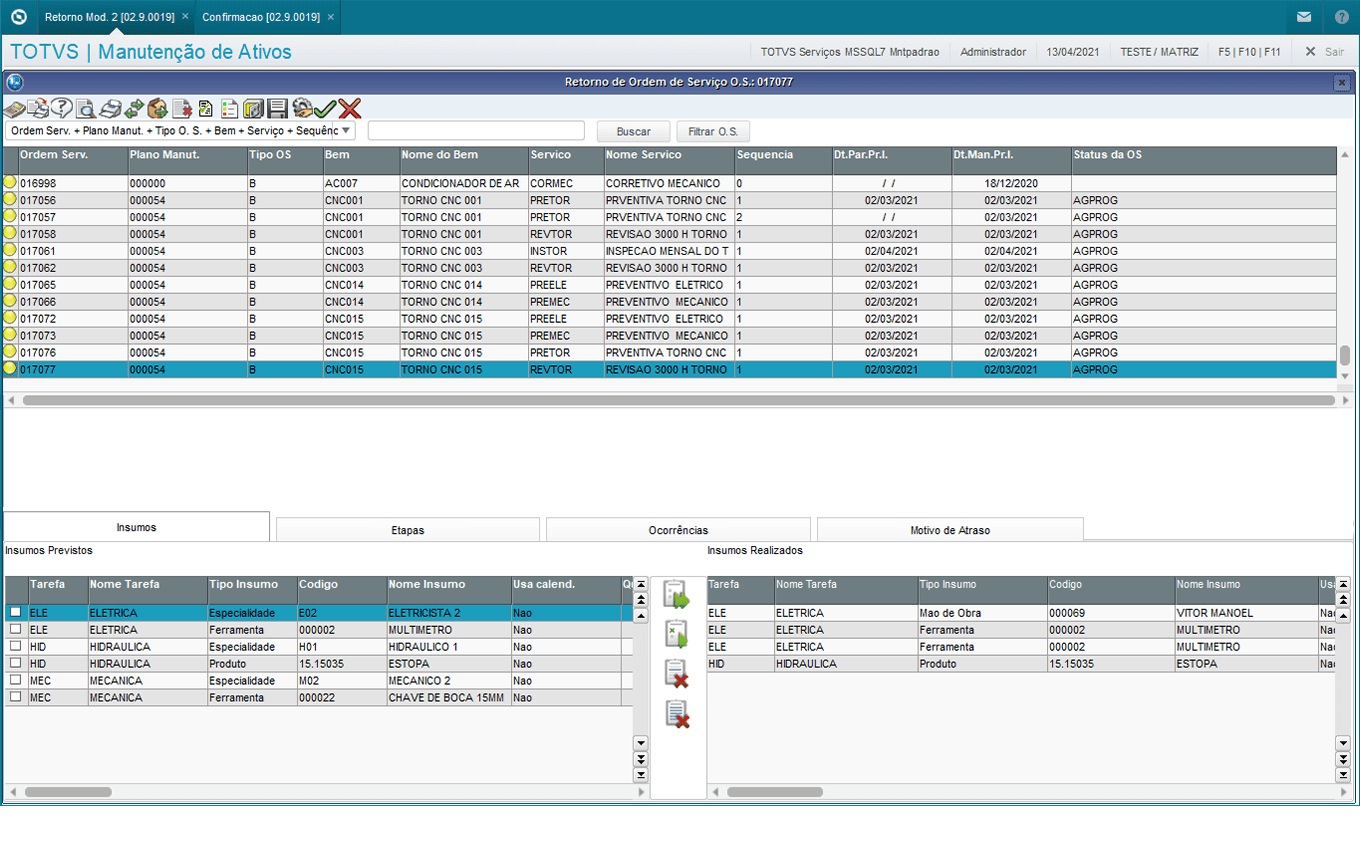Click the top clipboard with red X icon
Screen dimensions: 1360x850
[x=677, y=673]
